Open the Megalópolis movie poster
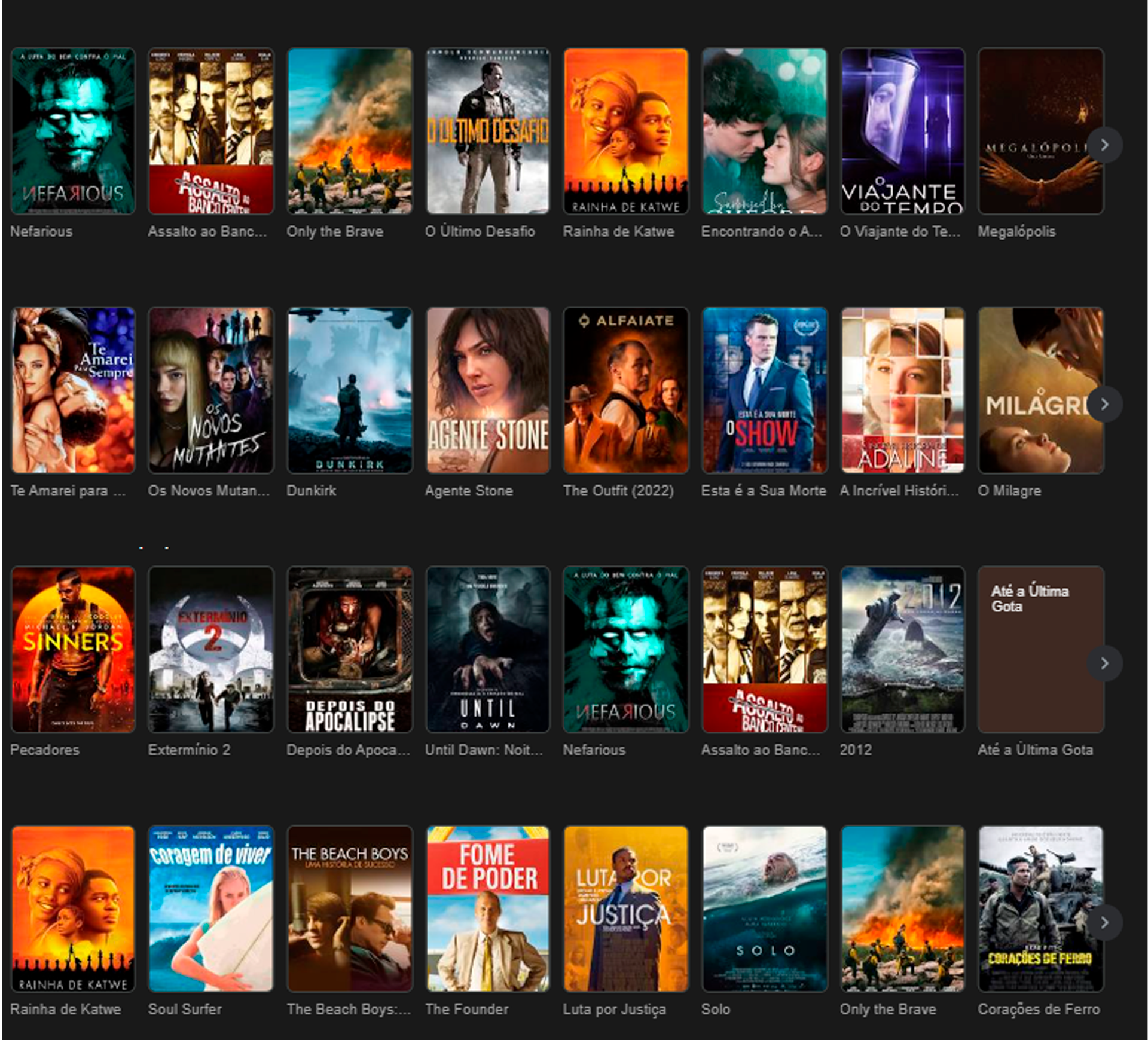This screenshot has height=1040, width=1148. pyautogui.click(x=1040, y=131)
